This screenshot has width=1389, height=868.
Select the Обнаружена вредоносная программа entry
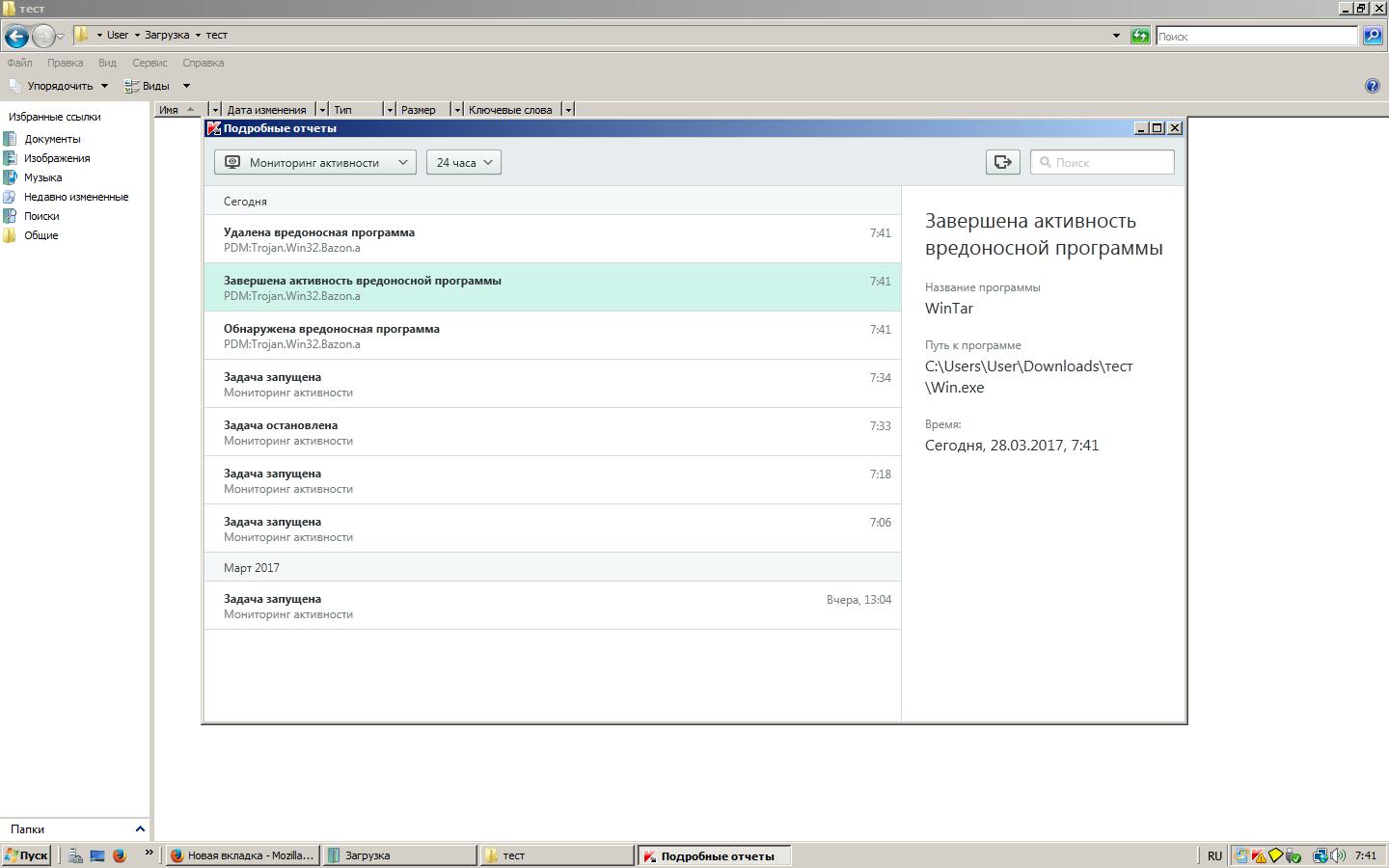[552, 336]
